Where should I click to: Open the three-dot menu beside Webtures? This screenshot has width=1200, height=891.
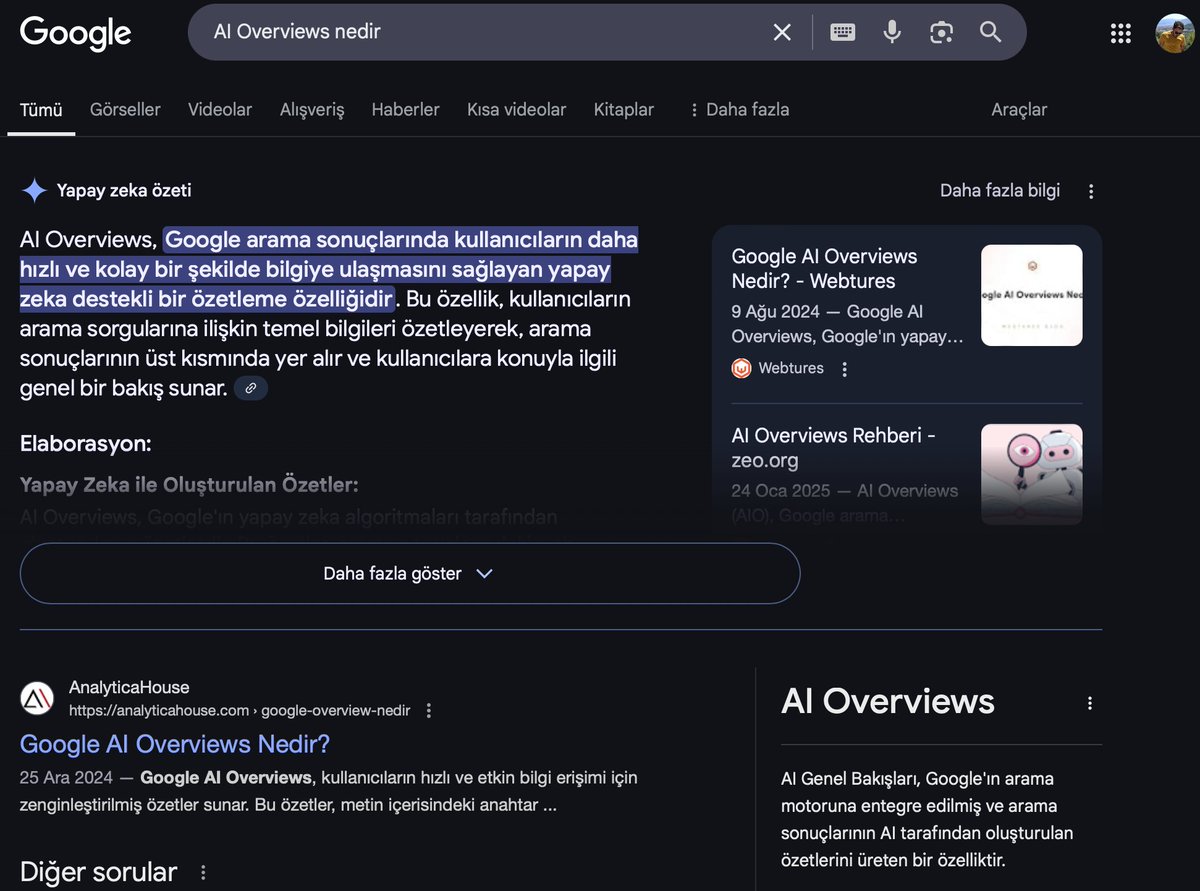(x=844, y=369)
